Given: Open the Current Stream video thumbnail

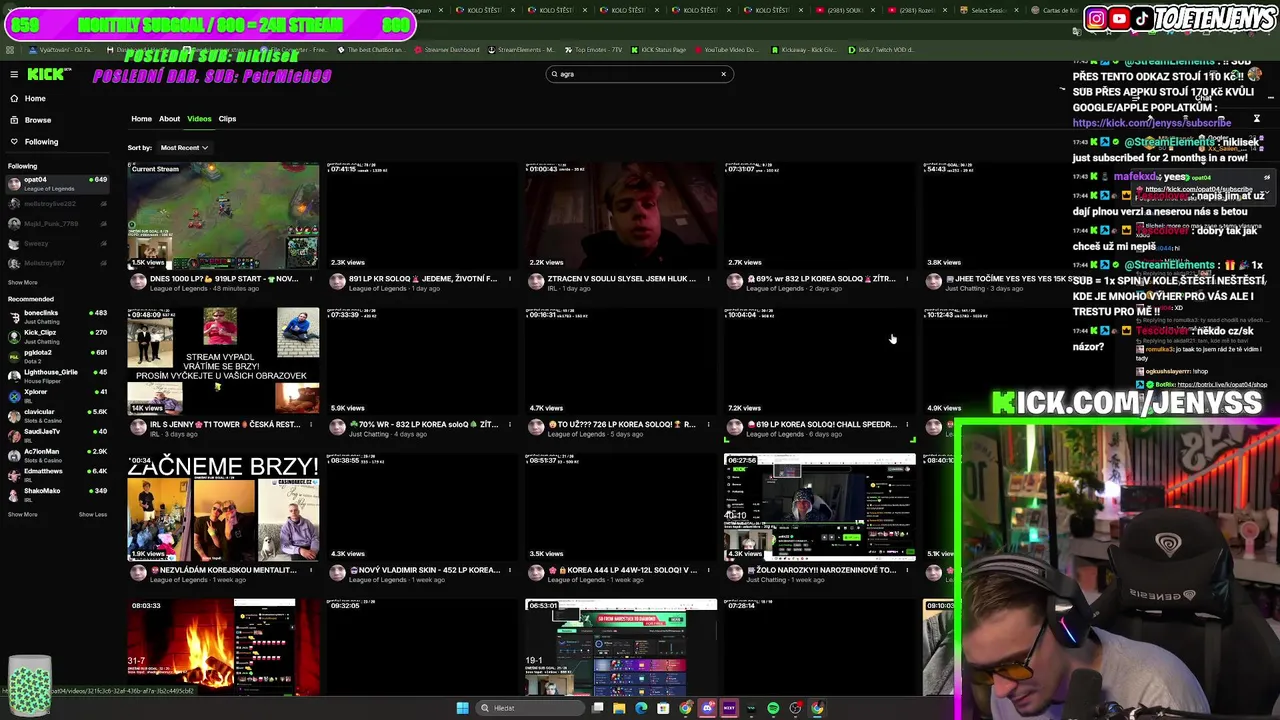Looking at the screenshot, I should 223,216.
